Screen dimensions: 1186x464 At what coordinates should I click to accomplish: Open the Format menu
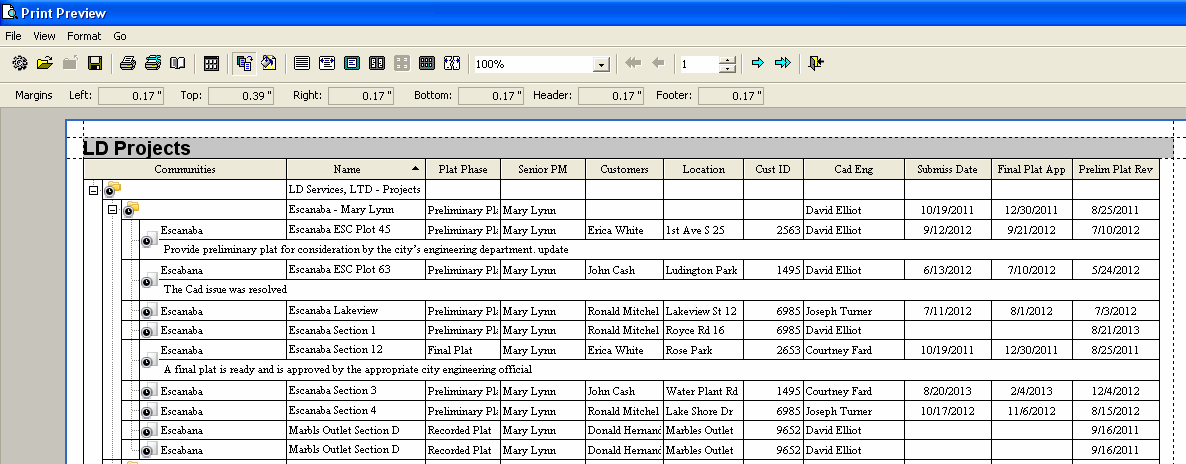coord(84,36)
